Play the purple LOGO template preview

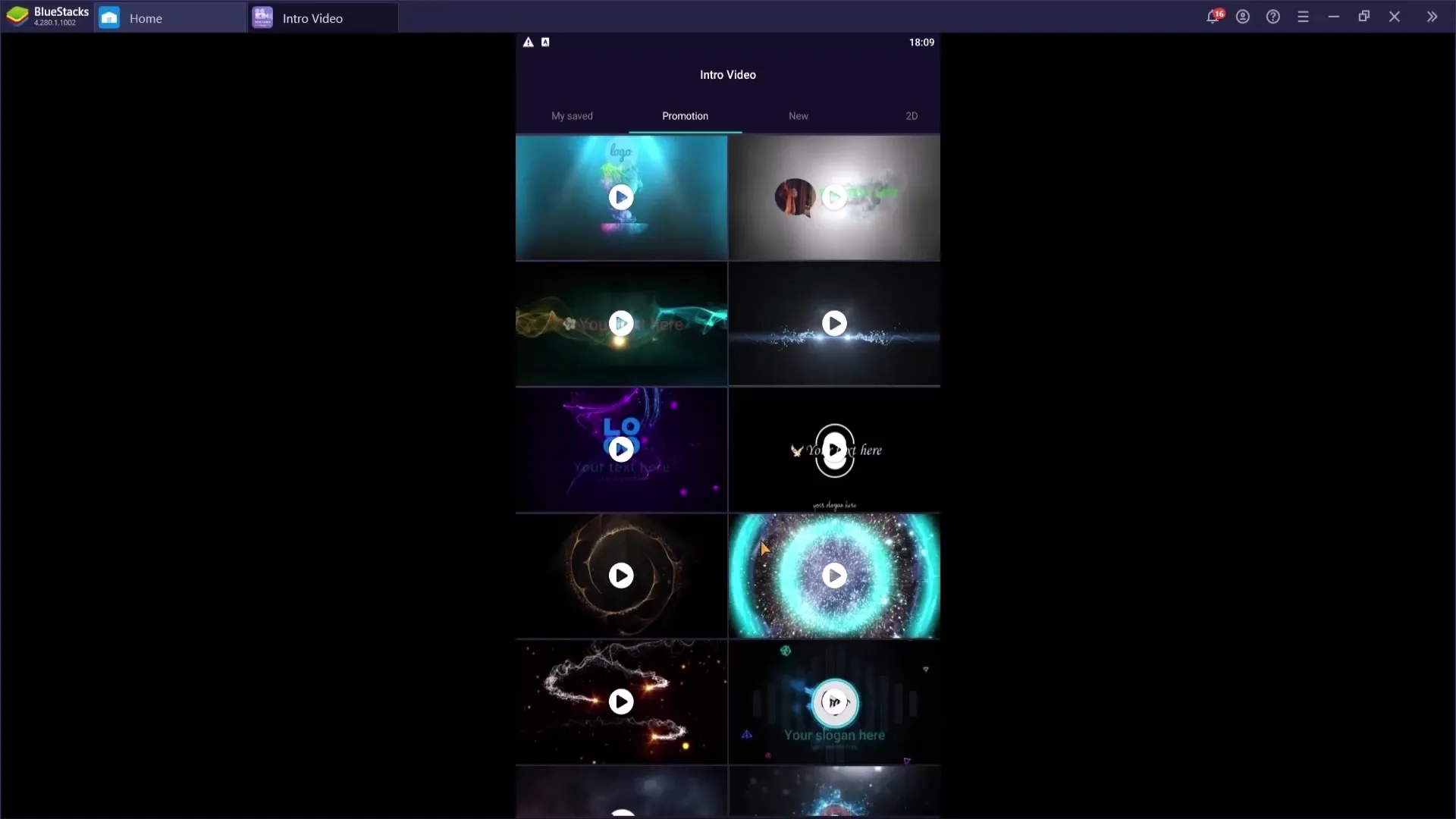pyautogui.click(x=621, y=449)
